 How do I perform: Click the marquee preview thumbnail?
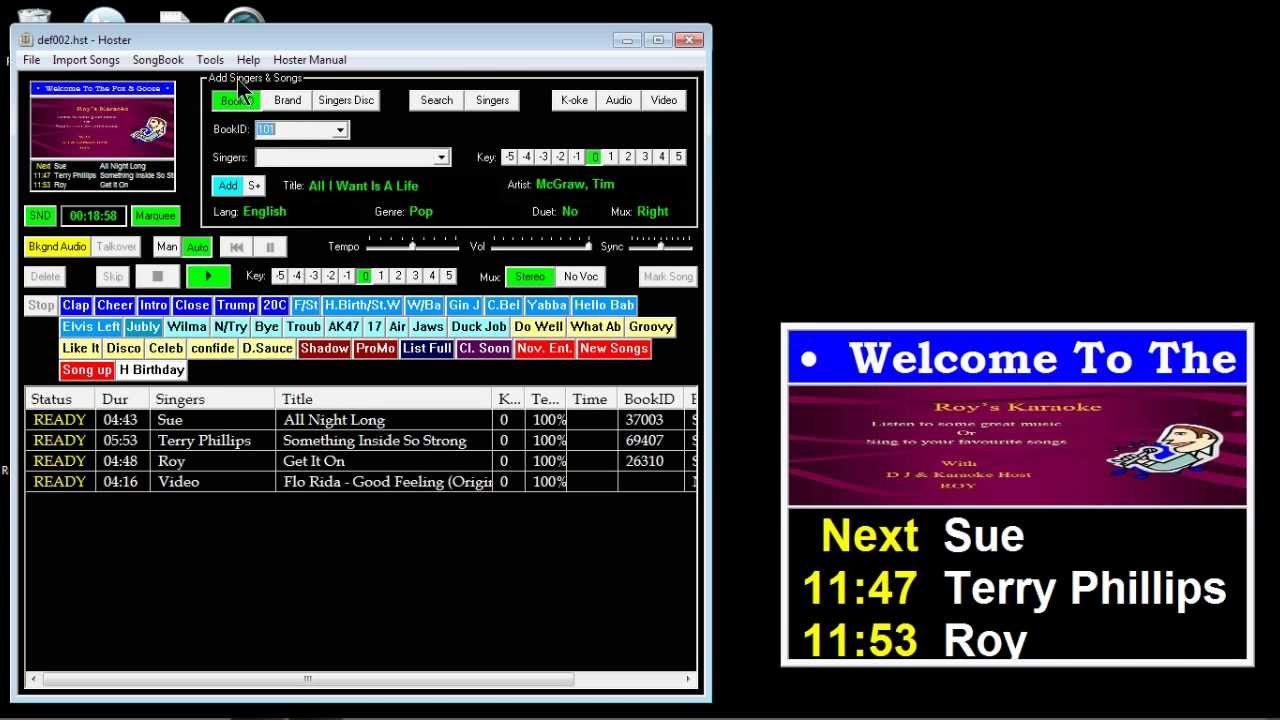103,136
